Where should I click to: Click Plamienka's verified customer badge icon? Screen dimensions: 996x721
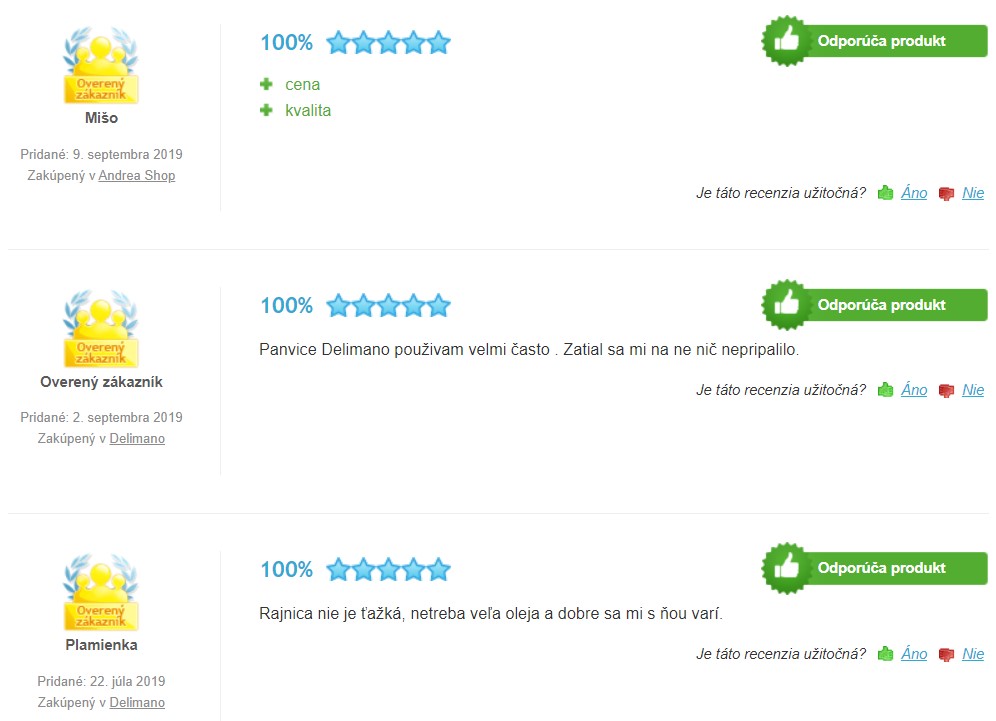click(x=101, y=592)
